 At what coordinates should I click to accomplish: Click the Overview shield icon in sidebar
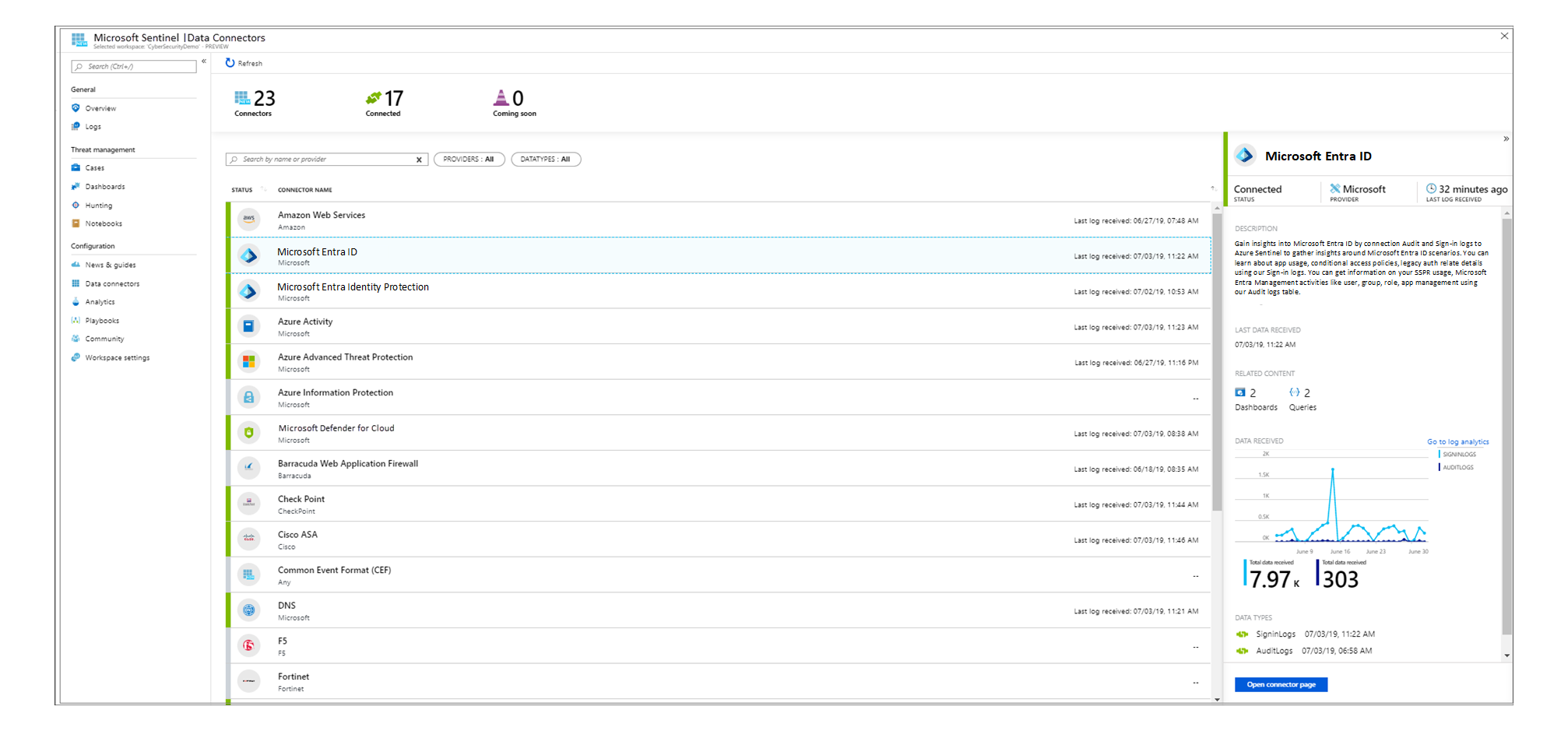(76, 108)
